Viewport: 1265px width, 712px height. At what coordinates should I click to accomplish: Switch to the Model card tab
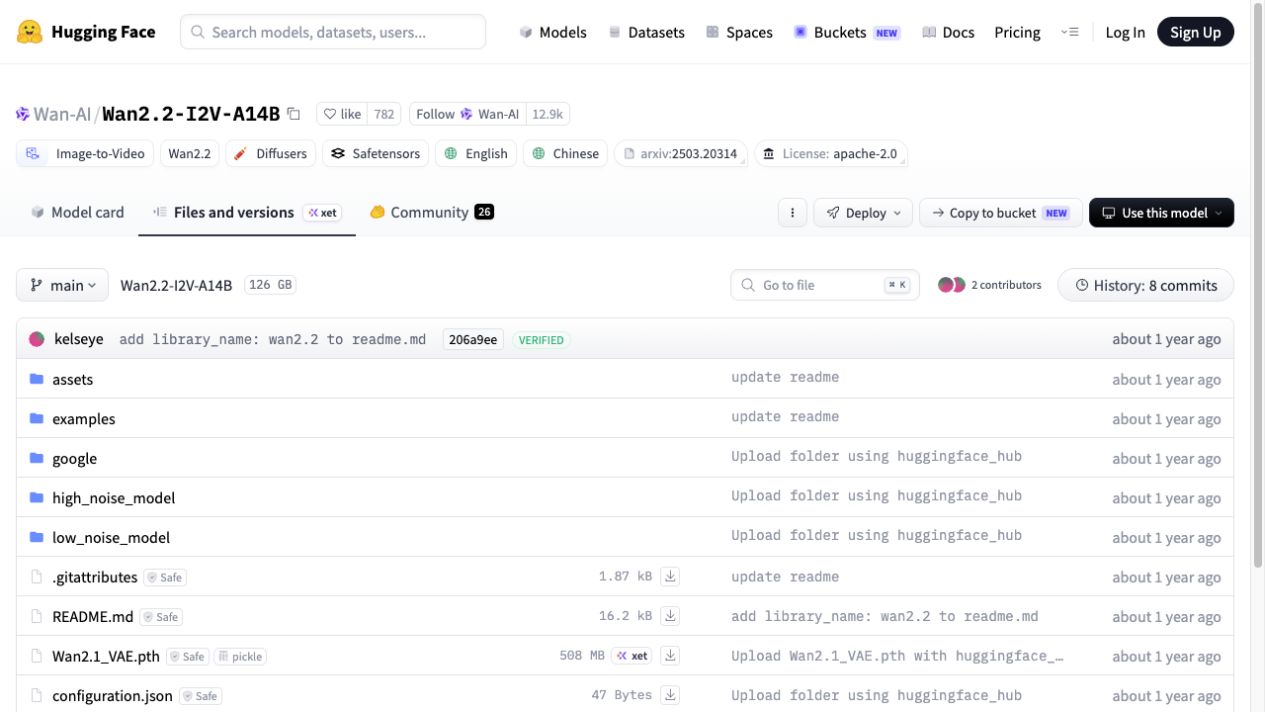78,212
